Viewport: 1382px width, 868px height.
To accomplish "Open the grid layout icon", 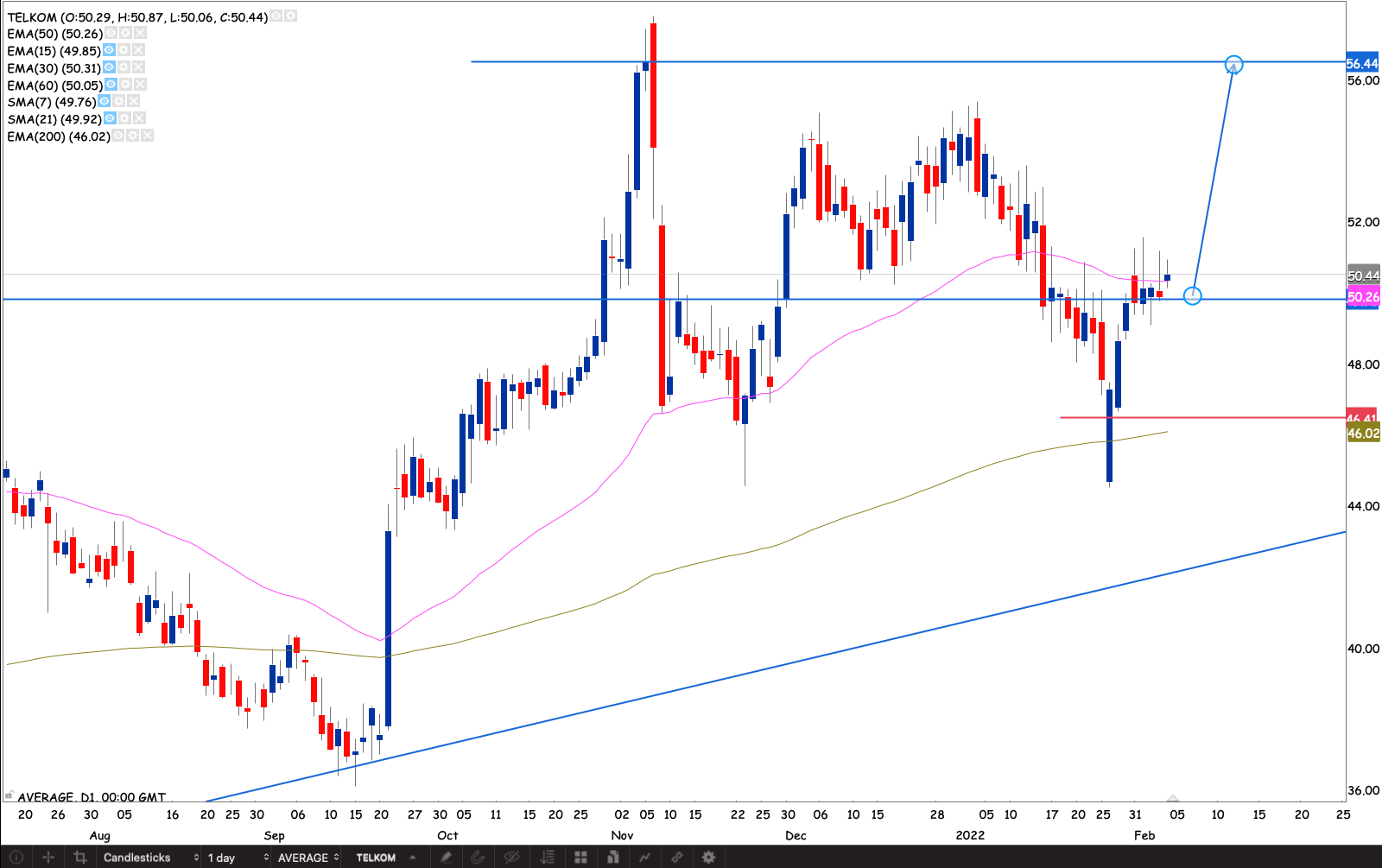I will click(580, 857).
